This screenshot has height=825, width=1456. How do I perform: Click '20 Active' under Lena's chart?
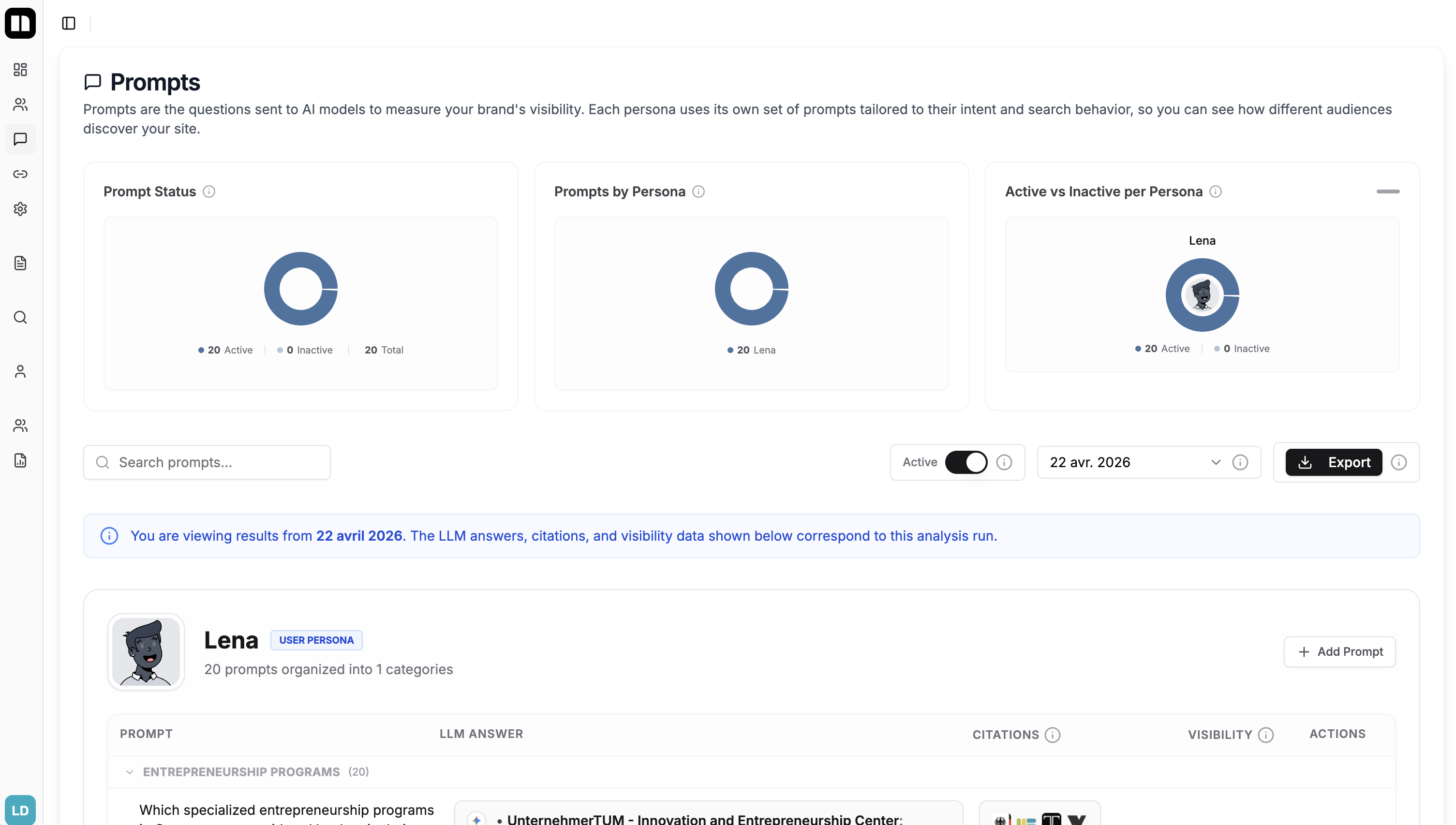click(1162, 349)
